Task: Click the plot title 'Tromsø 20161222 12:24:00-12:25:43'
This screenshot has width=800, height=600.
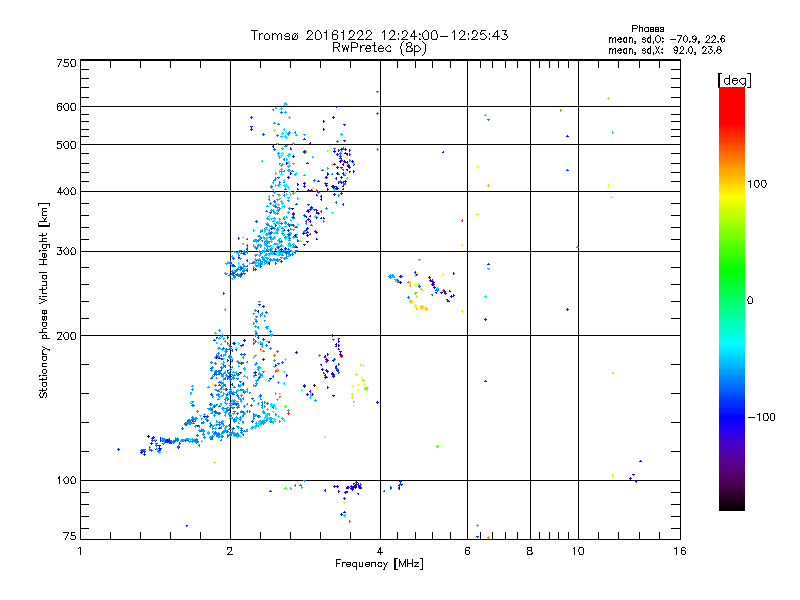Action: 379,35
